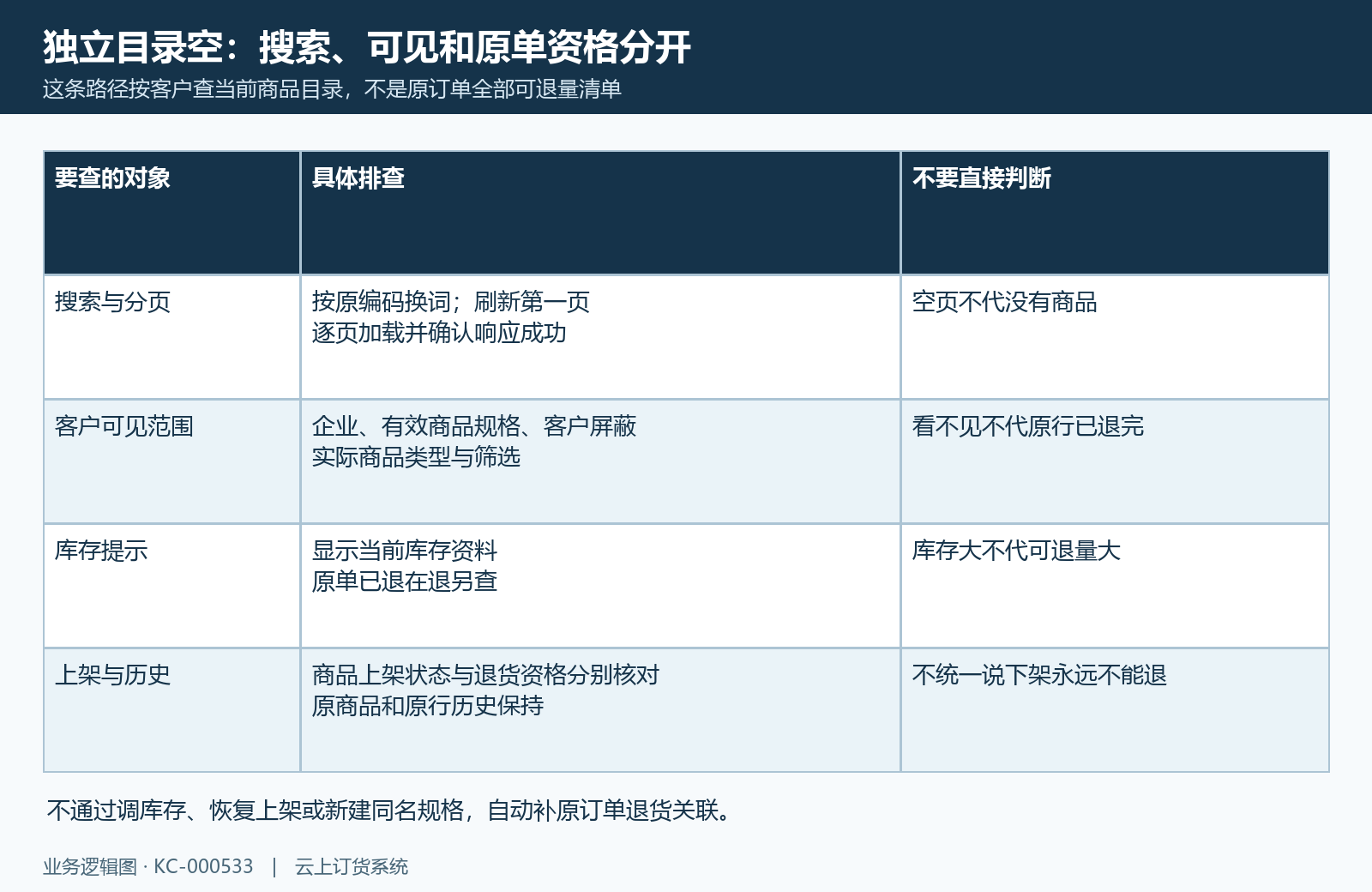
Task: Click the column header 具体排查
Action: pyautogui.click(x=600, y=213)
